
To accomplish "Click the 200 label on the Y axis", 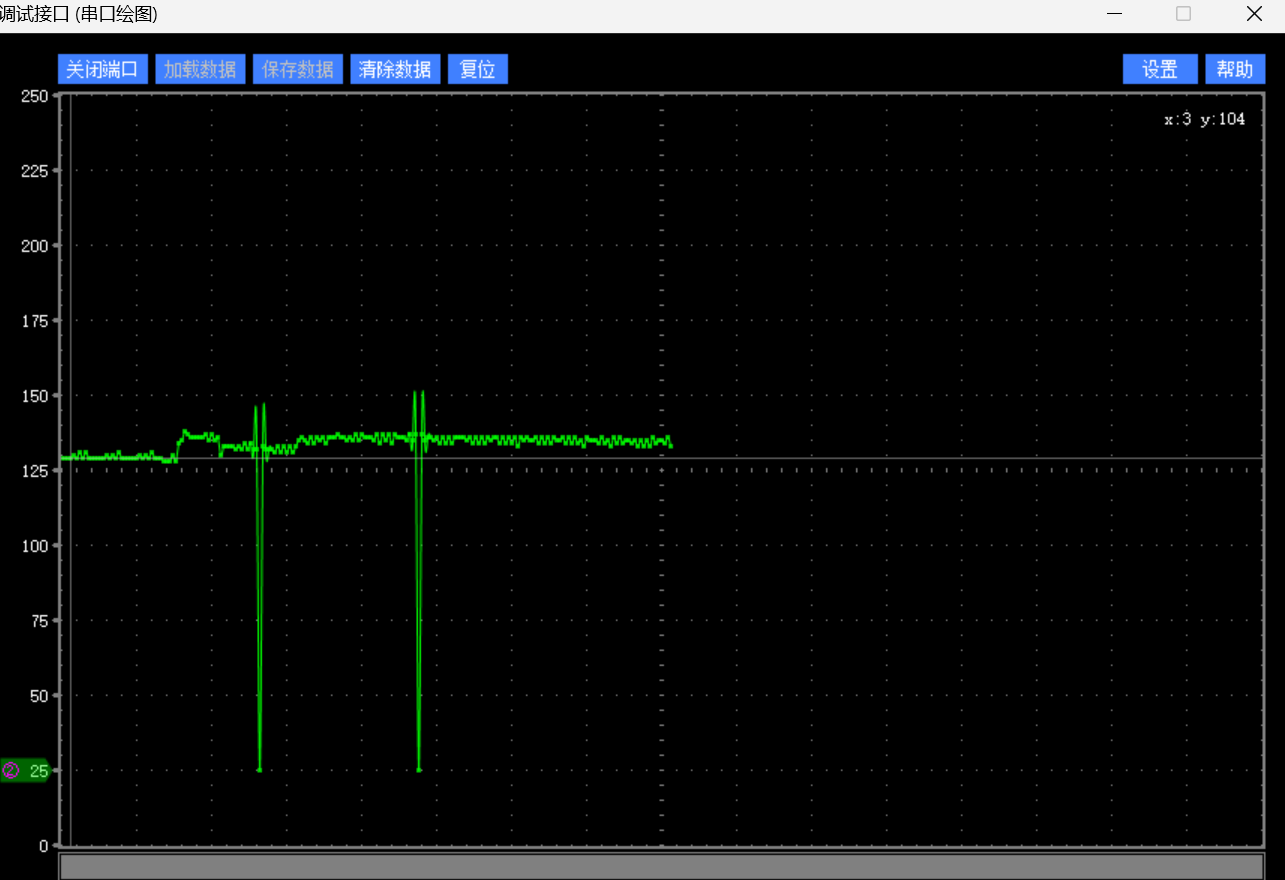I will (x=34, y=245).
